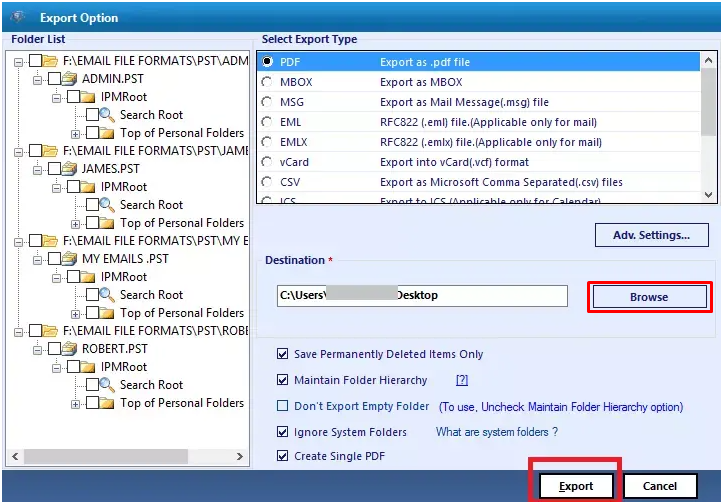This screenshot has height=503, width=722.
Task: Select the PDF export type radio button
Action: click(267, 61)
